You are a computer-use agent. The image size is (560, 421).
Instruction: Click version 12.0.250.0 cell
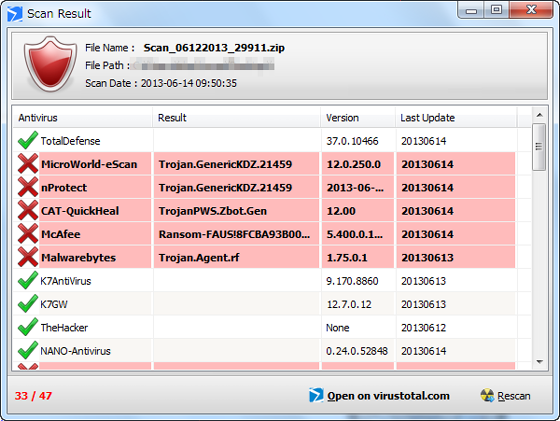354,164
